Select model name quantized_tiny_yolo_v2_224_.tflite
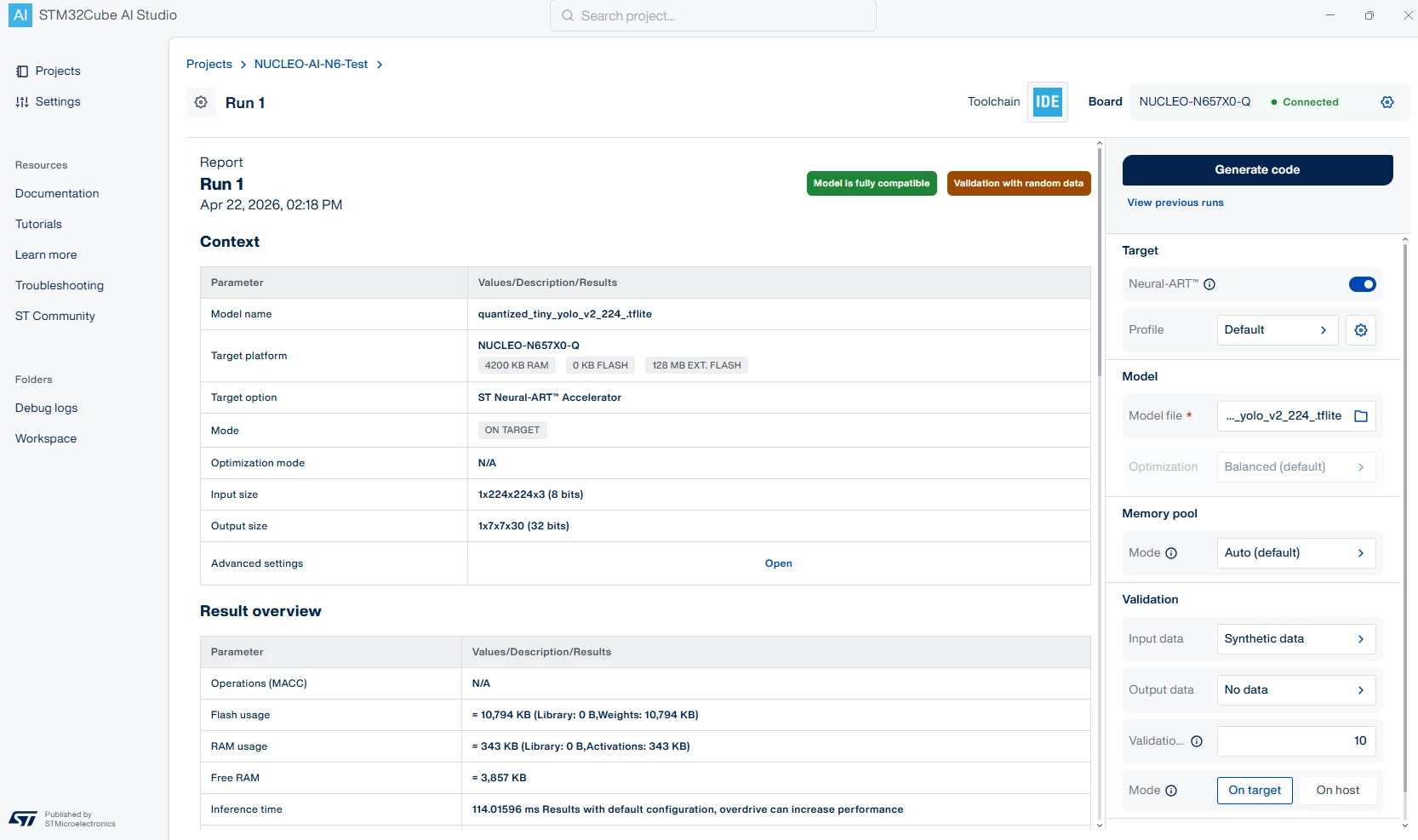This screenshot has height=840, width=1418. [565, 314]
